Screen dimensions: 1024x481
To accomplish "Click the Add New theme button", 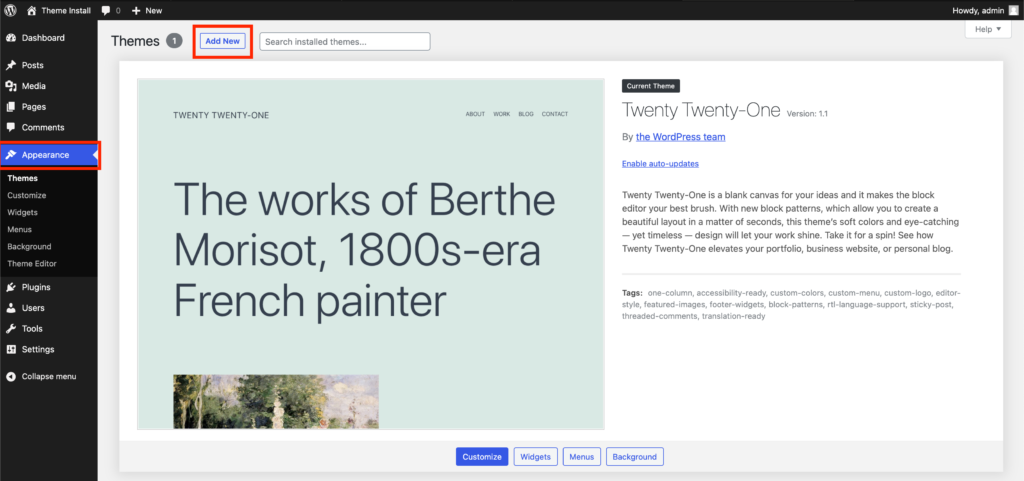I will pyautogui.click(x=223, y=41).
